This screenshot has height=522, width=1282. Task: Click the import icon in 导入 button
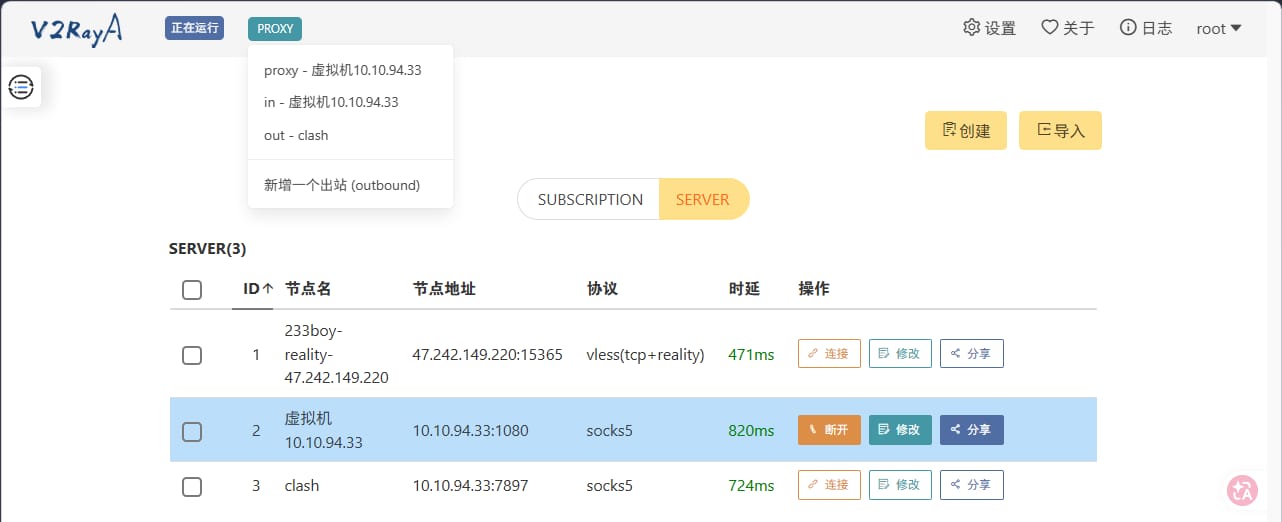pos(1044,130)
